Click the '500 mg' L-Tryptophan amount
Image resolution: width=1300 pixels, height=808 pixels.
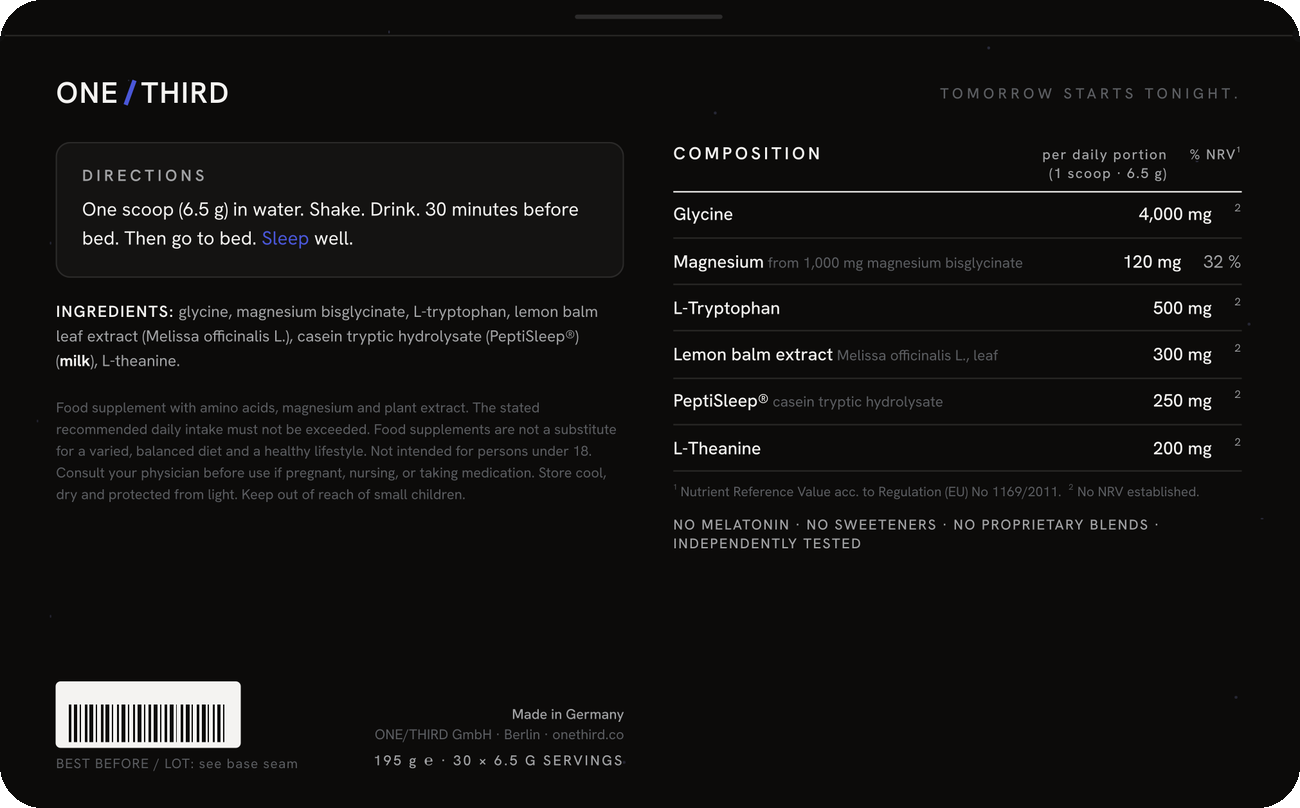point(1182,309)
